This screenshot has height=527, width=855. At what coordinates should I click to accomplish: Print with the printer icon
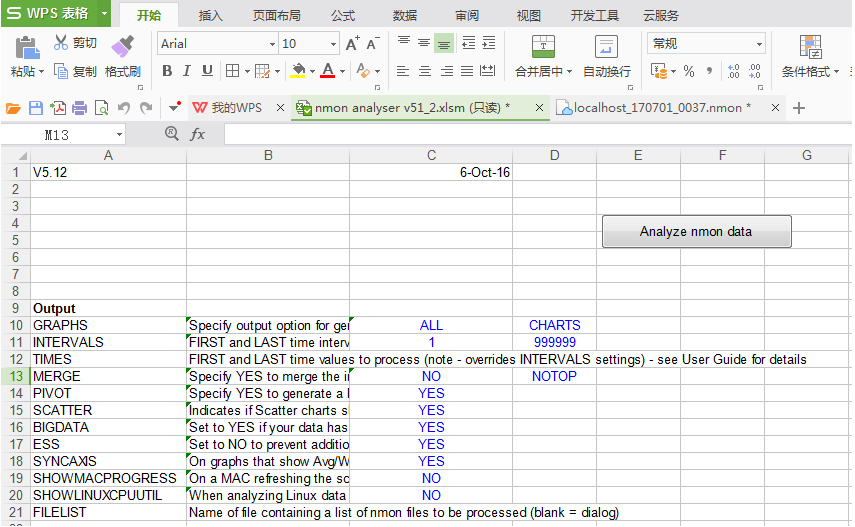point(80,108)
